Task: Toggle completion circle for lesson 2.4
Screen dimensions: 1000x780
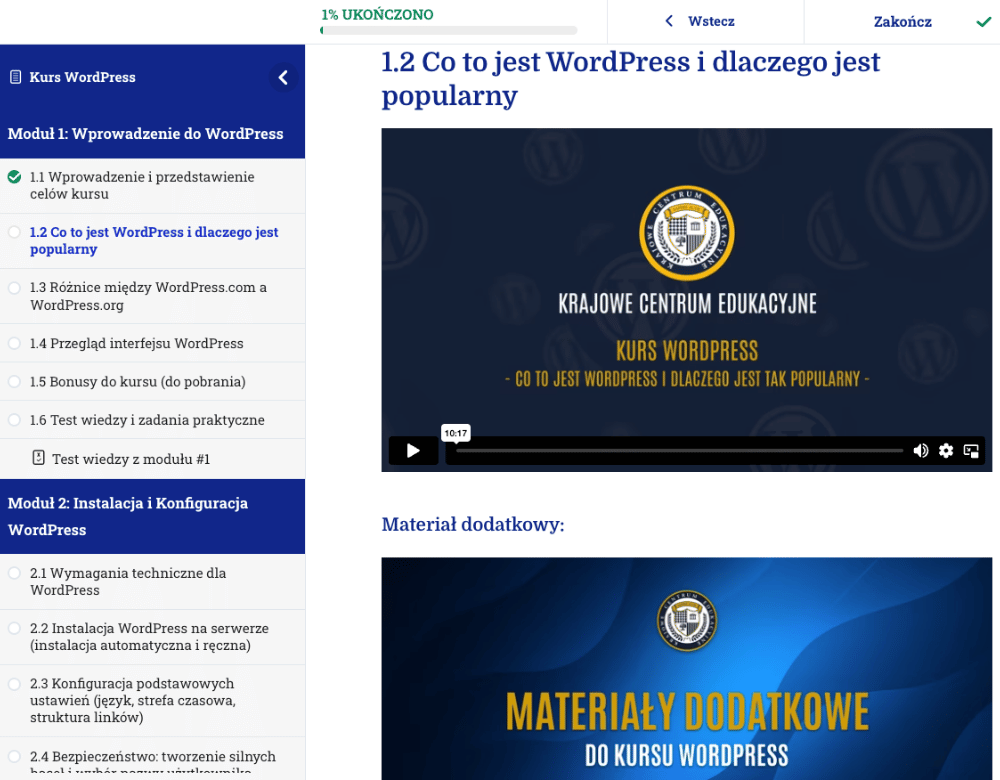Action: [x=14, y=756]
